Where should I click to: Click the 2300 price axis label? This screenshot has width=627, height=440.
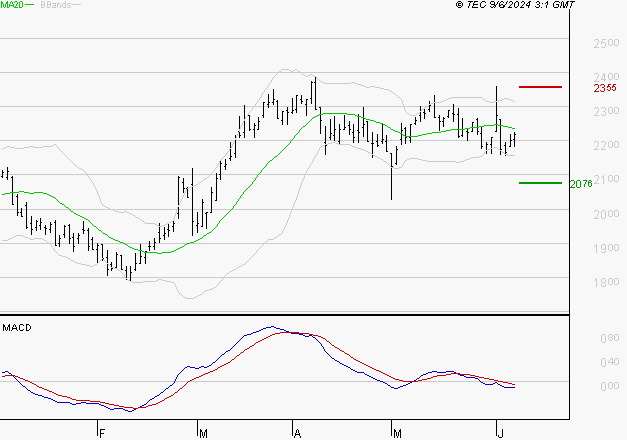pyautogui.click(x=606, y=111)
